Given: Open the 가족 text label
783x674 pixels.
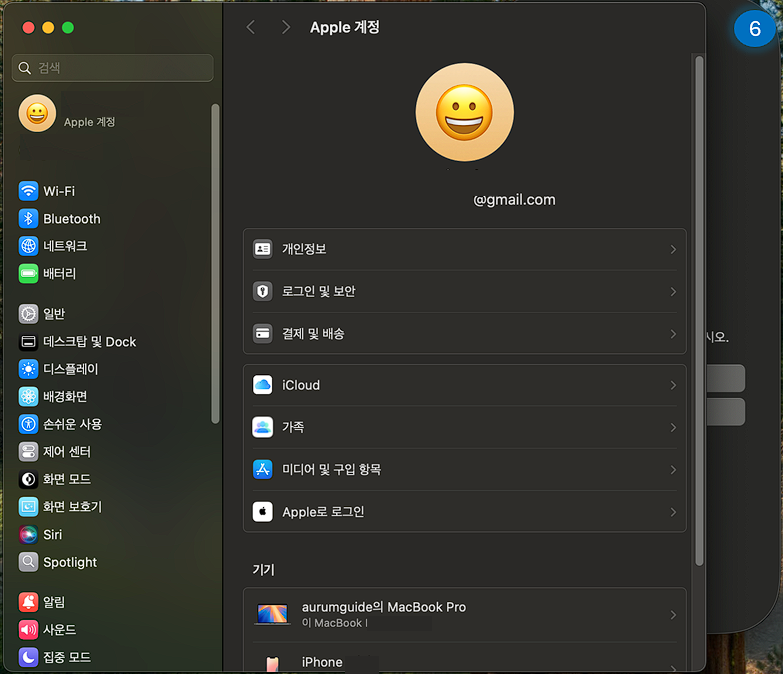Looking at the screenshot, I should tap(293, 427).
